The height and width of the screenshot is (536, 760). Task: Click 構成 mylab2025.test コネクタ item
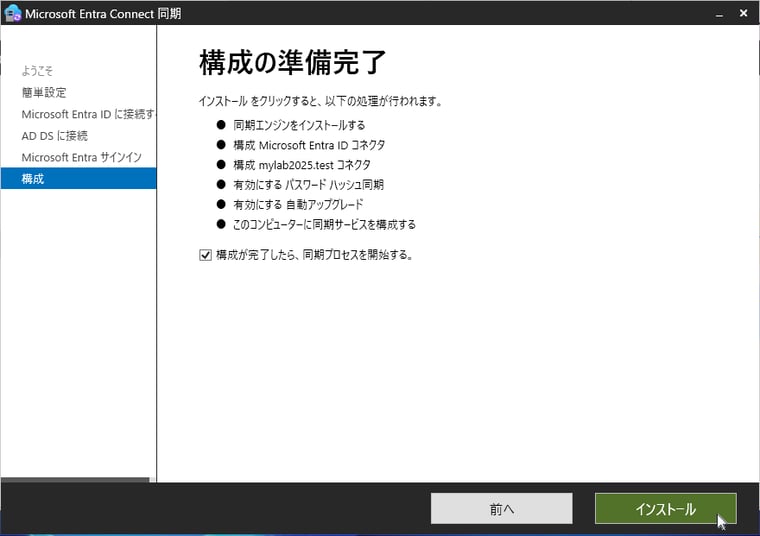pos(302,165)
